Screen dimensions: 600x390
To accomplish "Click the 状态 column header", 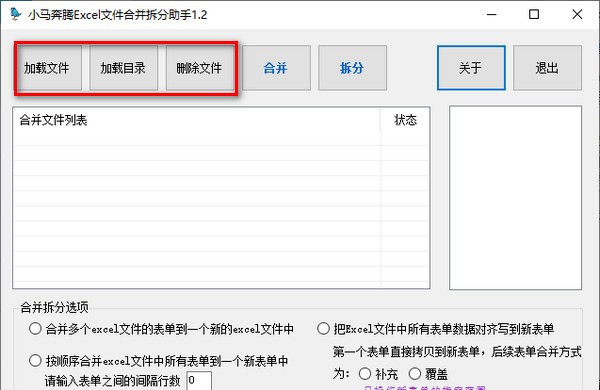I will click(405, 120).
